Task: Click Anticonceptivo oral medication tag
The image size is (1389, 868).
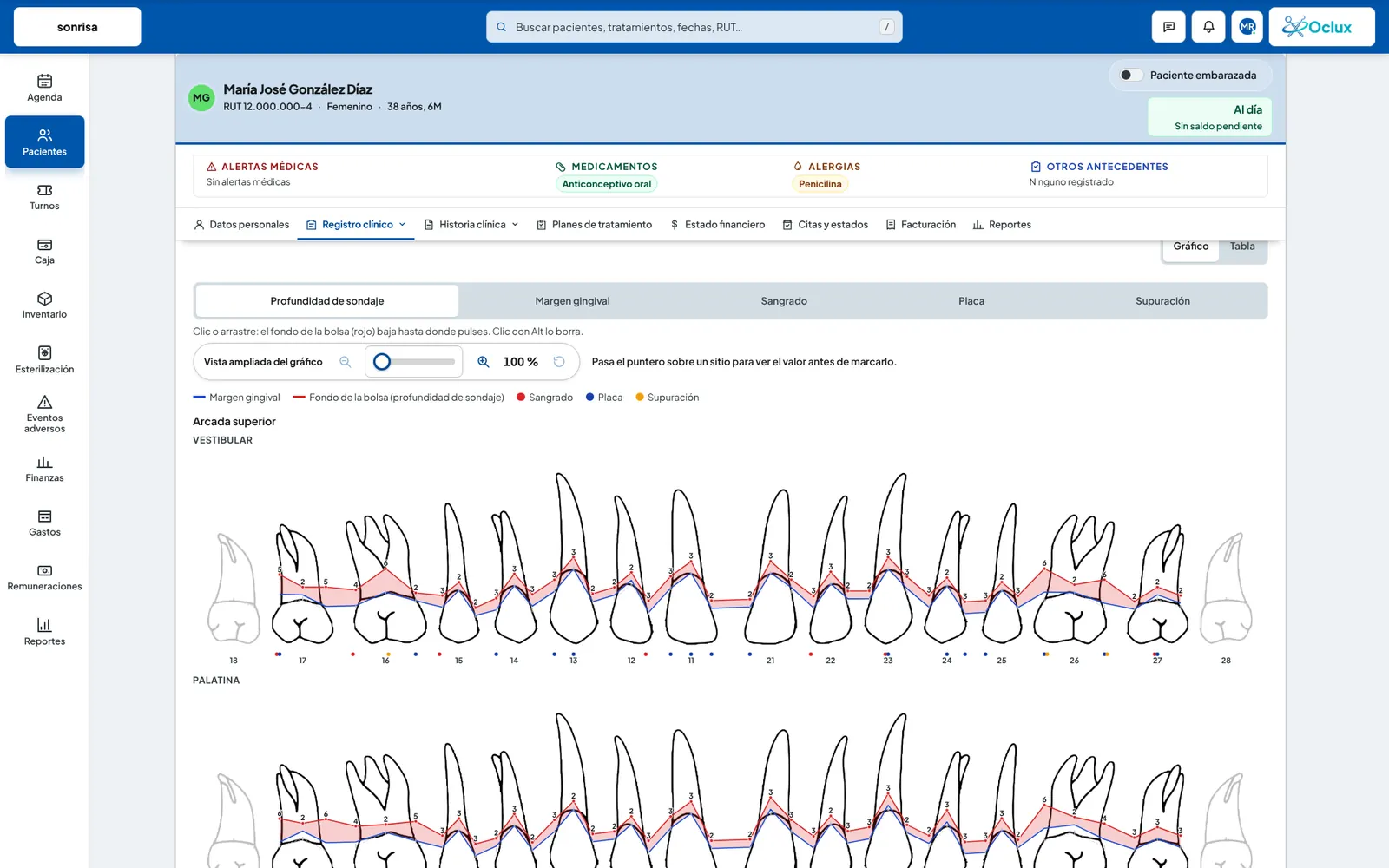Action: coord(606,184)
